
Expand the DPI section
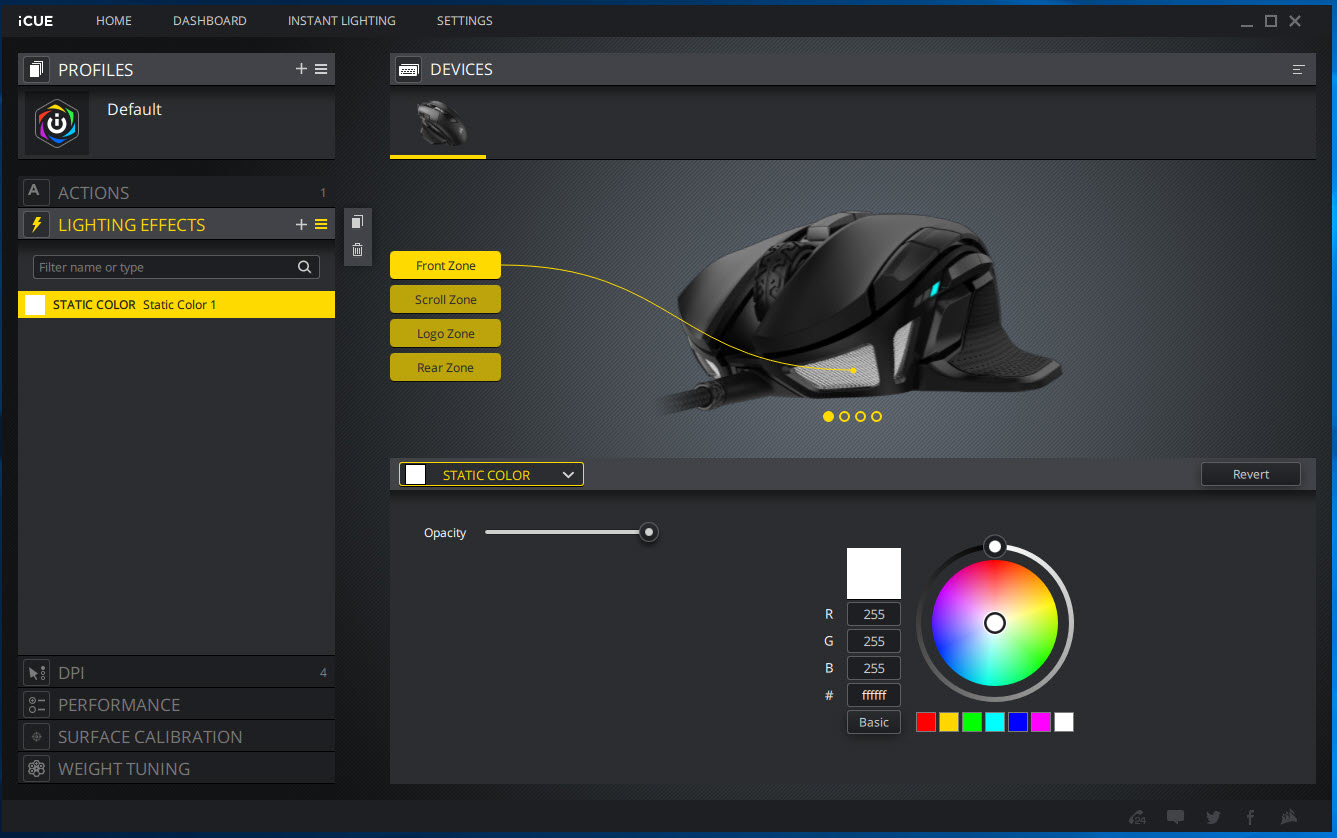tap(176, 673)
